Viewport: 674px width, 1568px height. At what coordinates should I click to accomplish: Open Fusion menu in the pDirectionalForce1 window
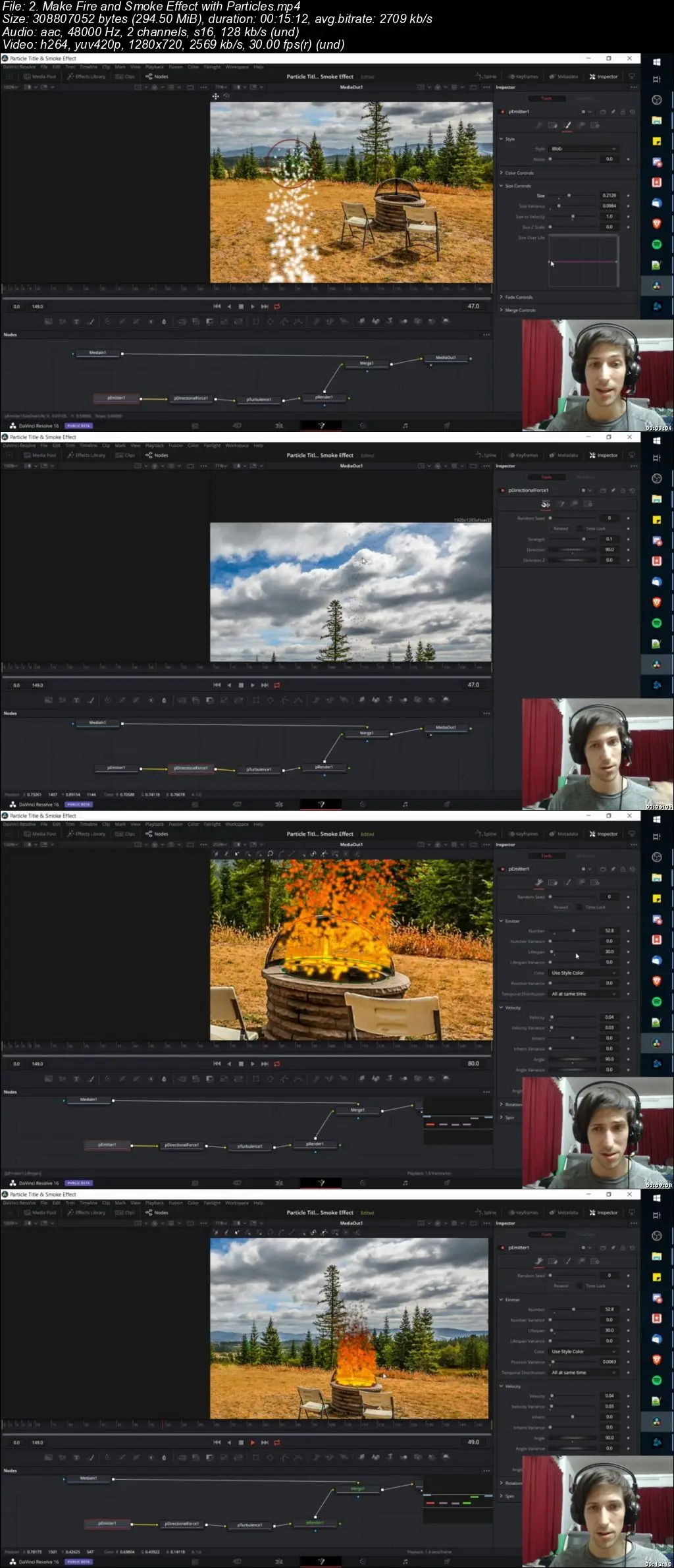point(175,446)
